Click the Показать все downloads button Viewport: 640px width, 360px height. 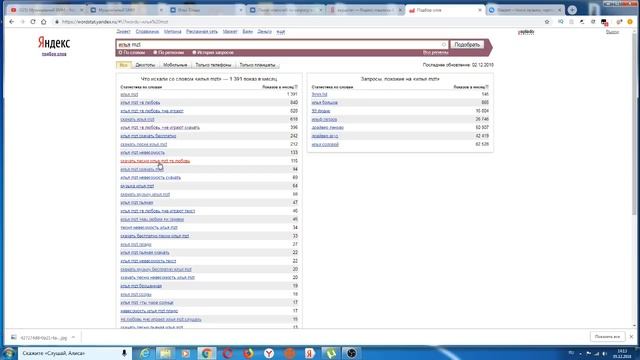[x=607, y=337]
